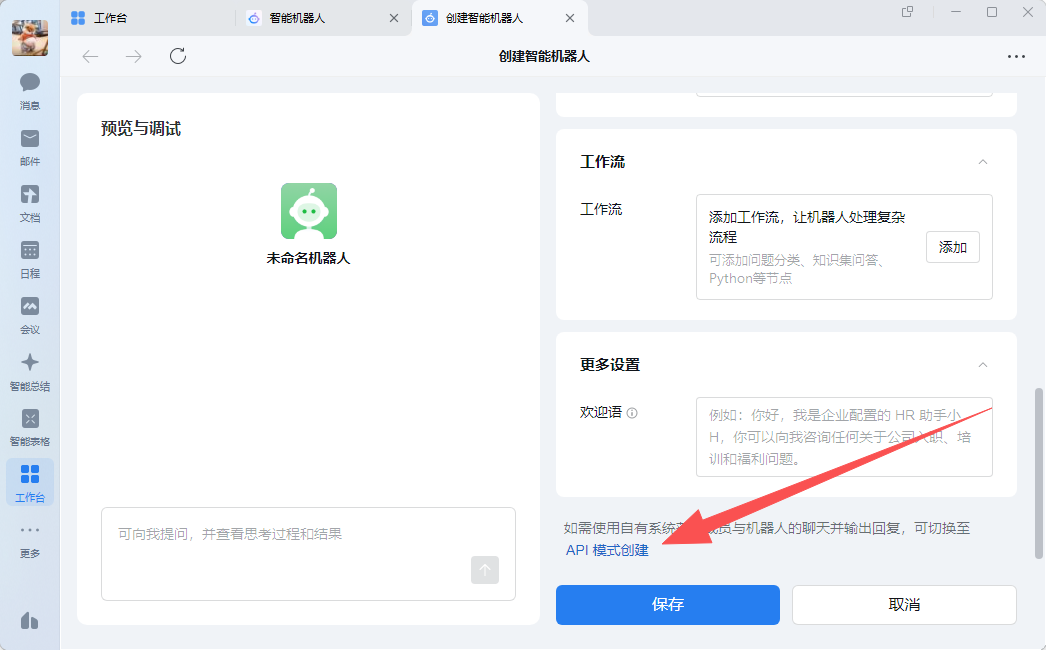Collapse the 更多设置 section chevron
Screen dimensions: 1046x650
click(x=982, y=365)
